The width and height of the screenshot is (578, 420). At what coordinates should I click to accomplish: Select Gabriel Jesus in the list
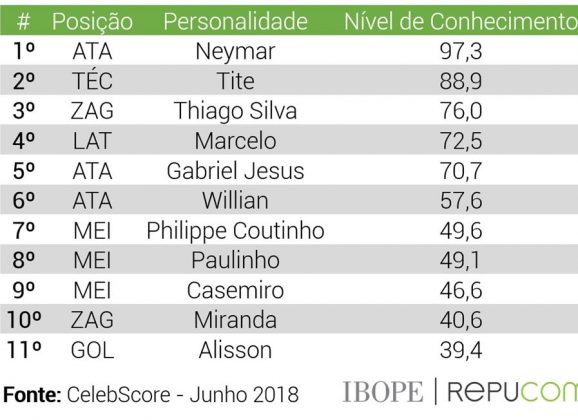(x=235, y=171)
